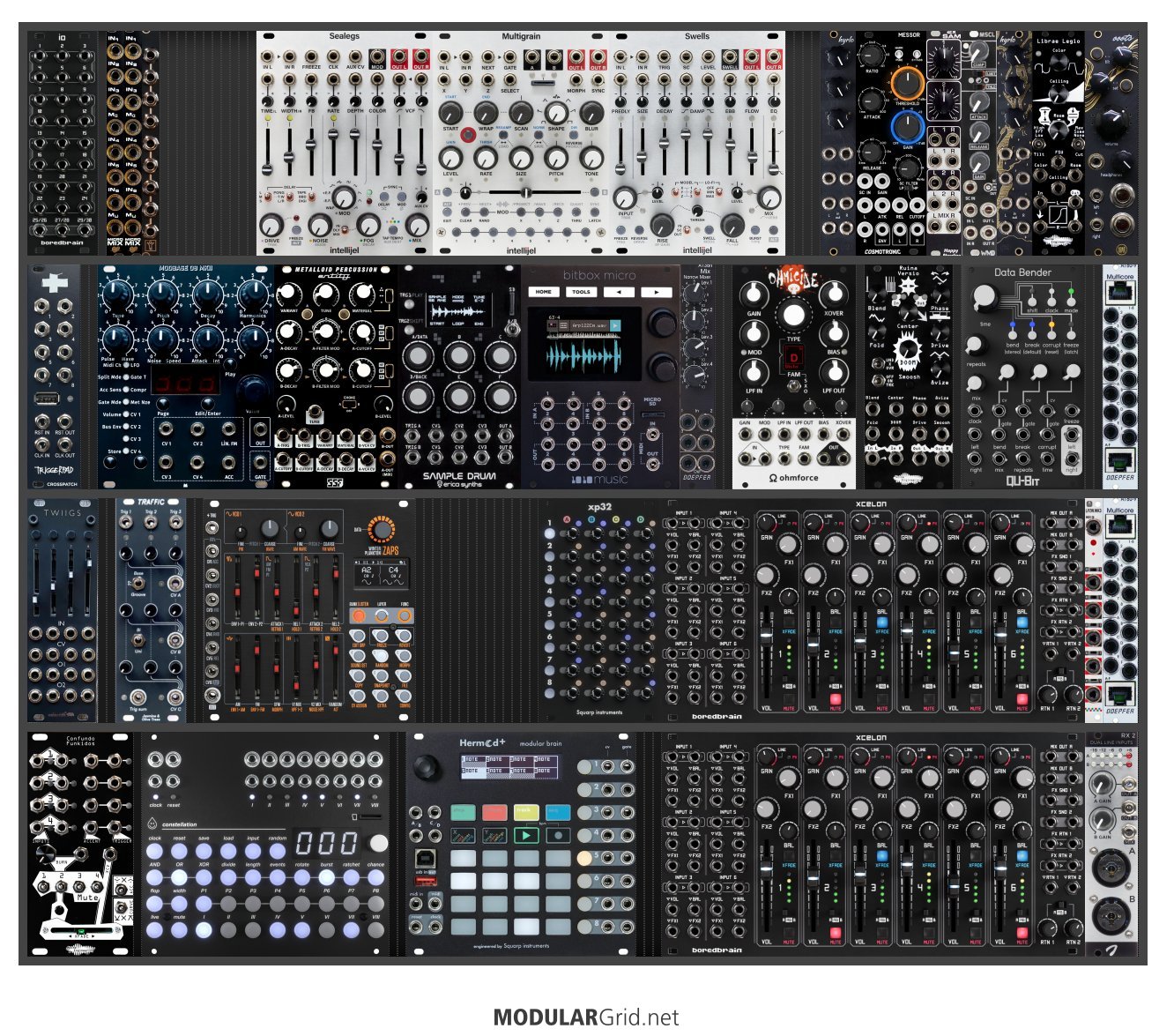This screenshot has width=1174, height=1036.
Task: Flip the L/M/S delay switch on Sealegs
Action: pos(267,198)
